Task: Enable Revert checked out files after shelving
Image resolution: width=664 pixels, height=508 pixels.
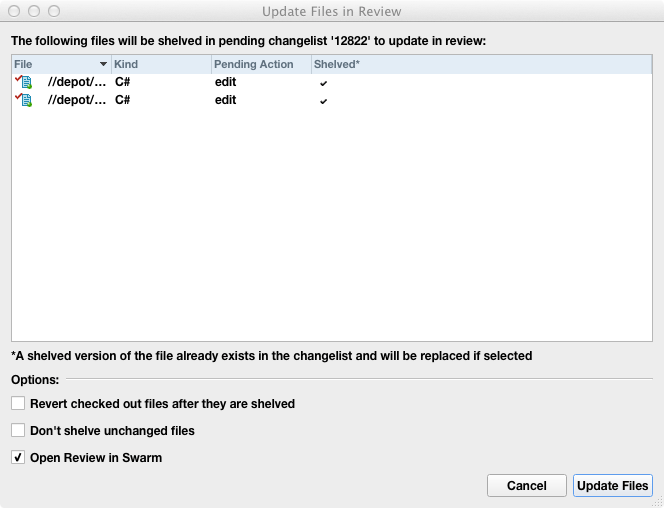Action: [x=18, y=404]
